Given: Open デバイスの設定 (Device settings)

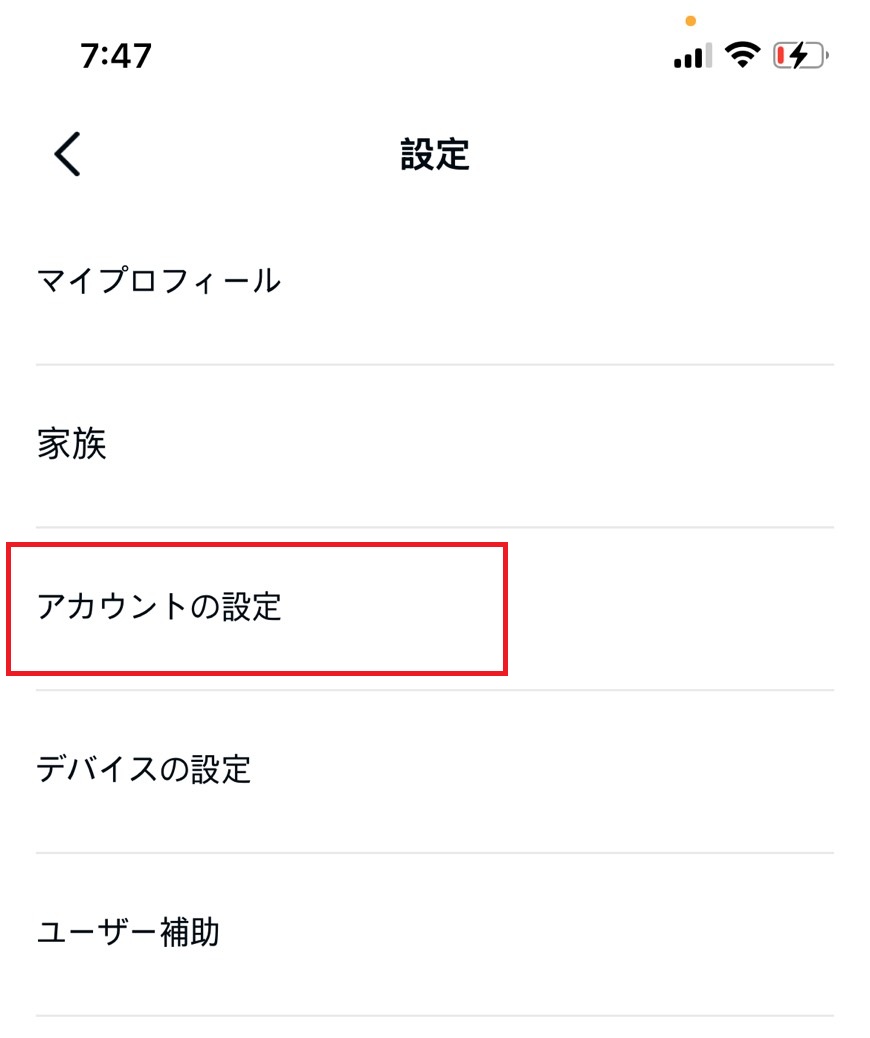Looking at the screenshot, I should click(145, 769).
